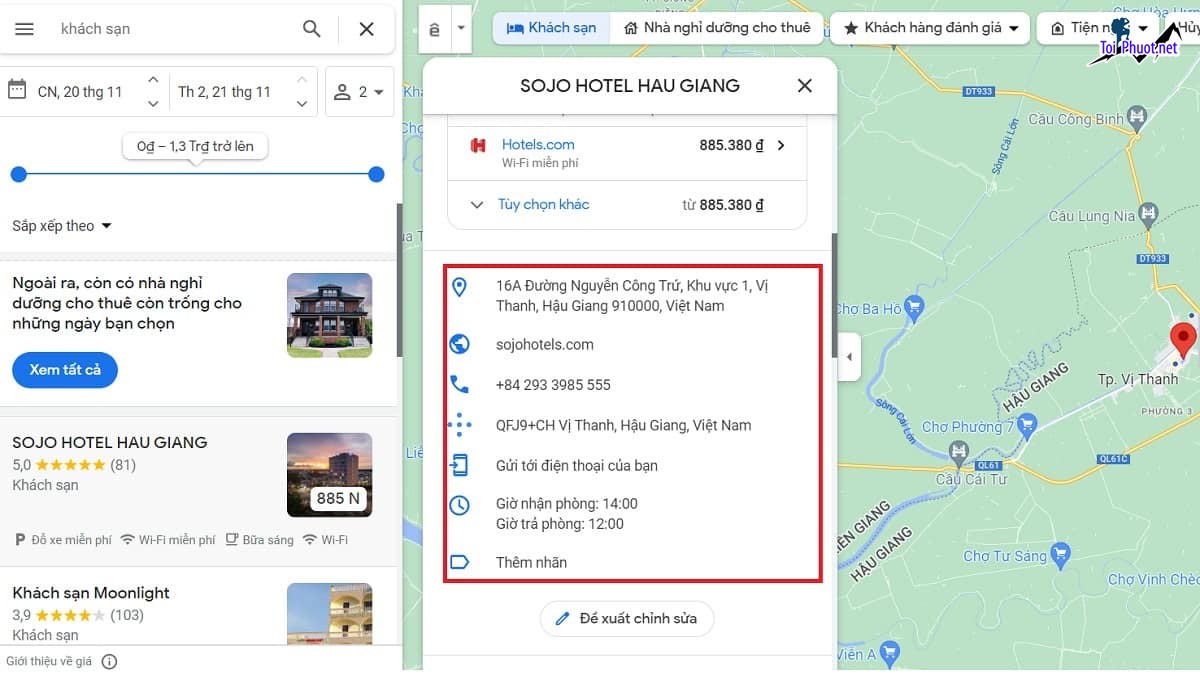Click the 'Tp. Vị Thanh' map label
The height and width of the screenshot is (675, 1200).
(1138, 379)
